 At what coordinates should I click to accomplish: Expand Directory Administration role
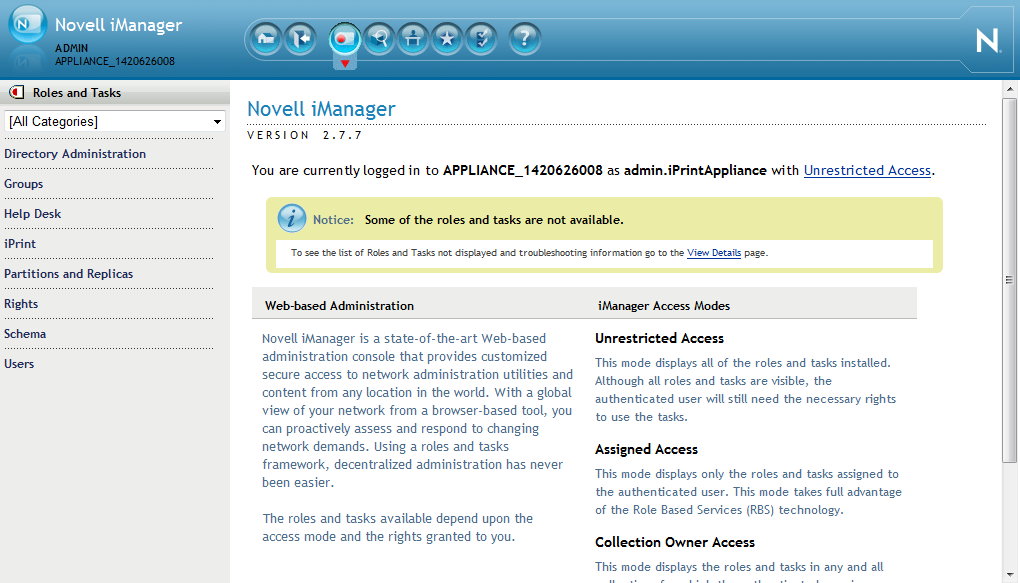(75, 154)
